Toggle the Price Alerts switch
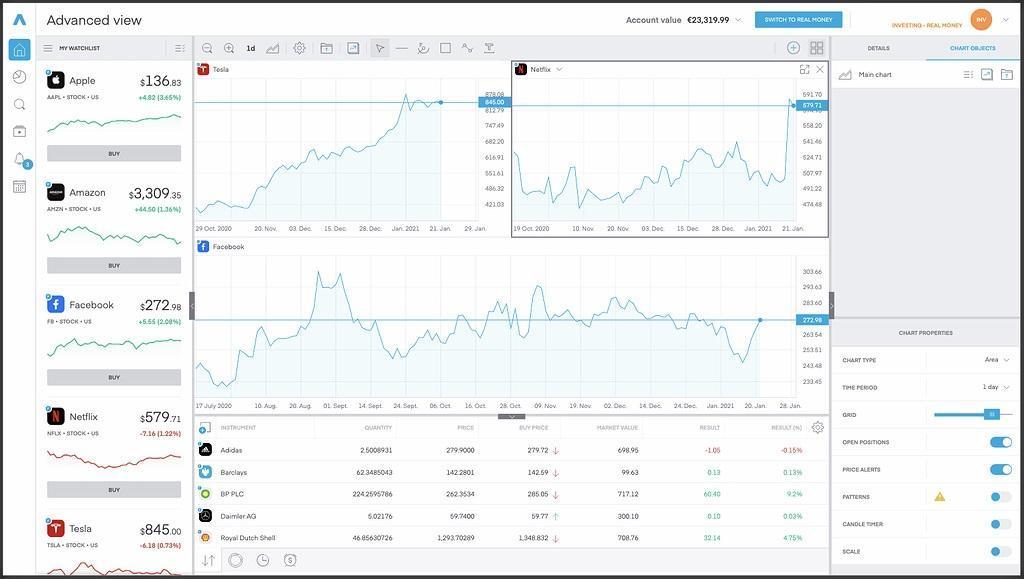1024x579 pixels. (x=1000, y=470)
